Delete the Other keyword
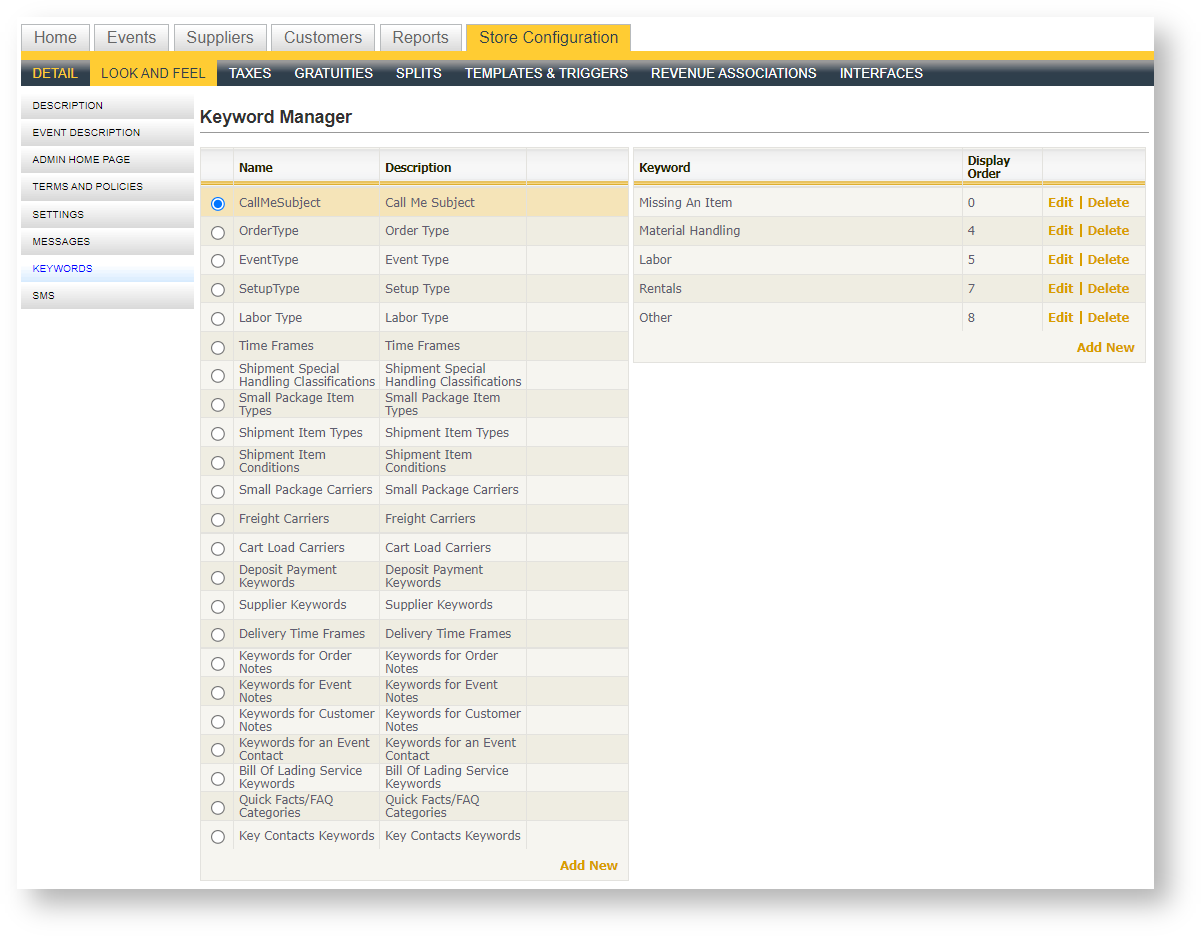The width and height of the screenshot is (1202, 937). click(x=1108, y=318)
